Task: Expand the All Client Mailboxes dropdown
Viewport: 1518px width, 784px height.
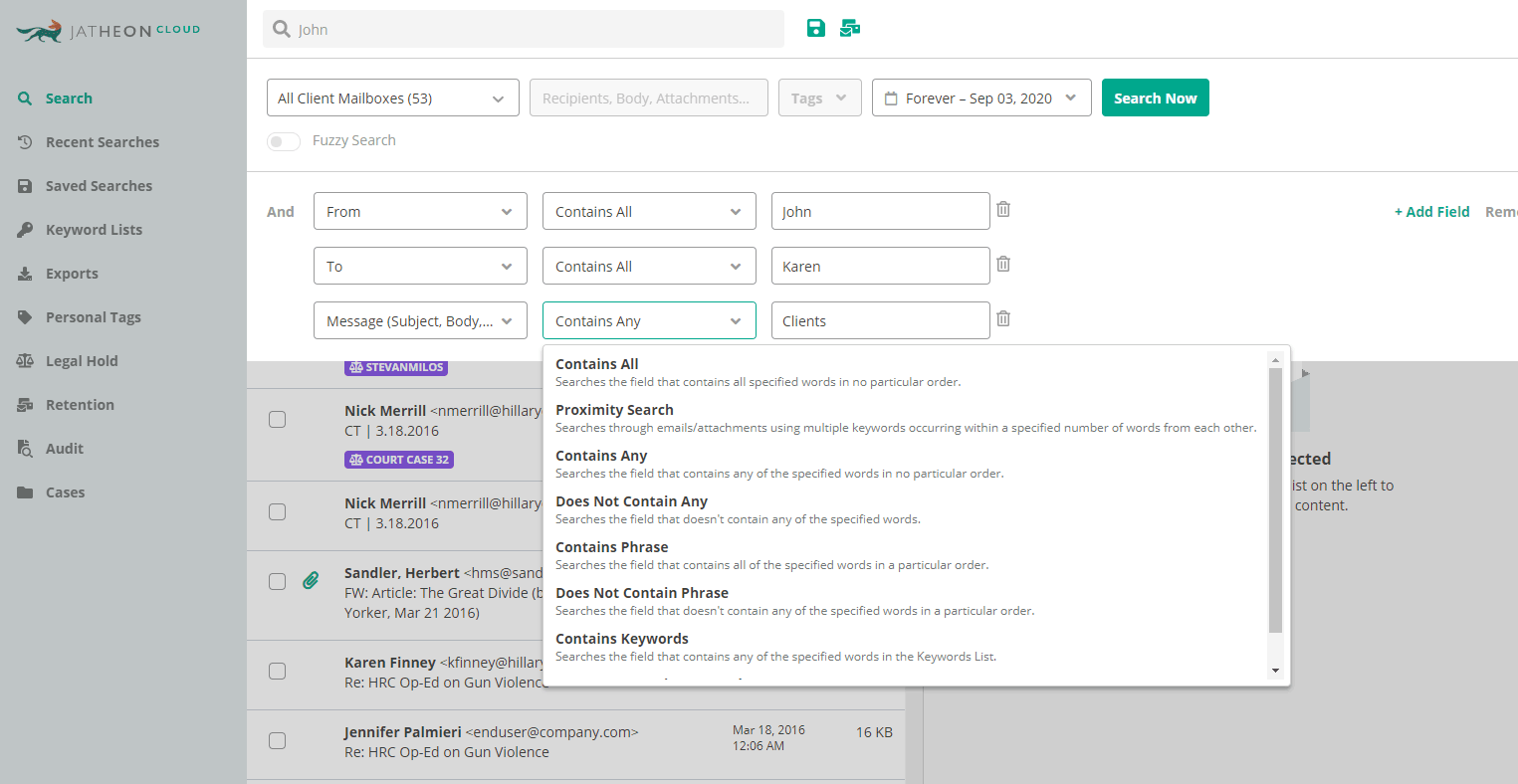Action: 392,98
